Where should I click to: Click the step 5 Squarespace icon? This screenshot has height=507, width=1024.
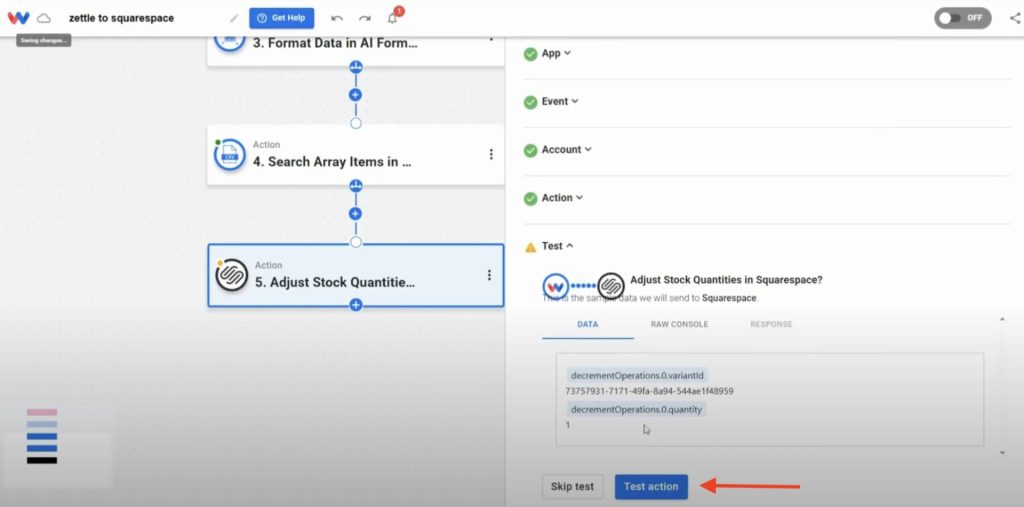[232, 276]
